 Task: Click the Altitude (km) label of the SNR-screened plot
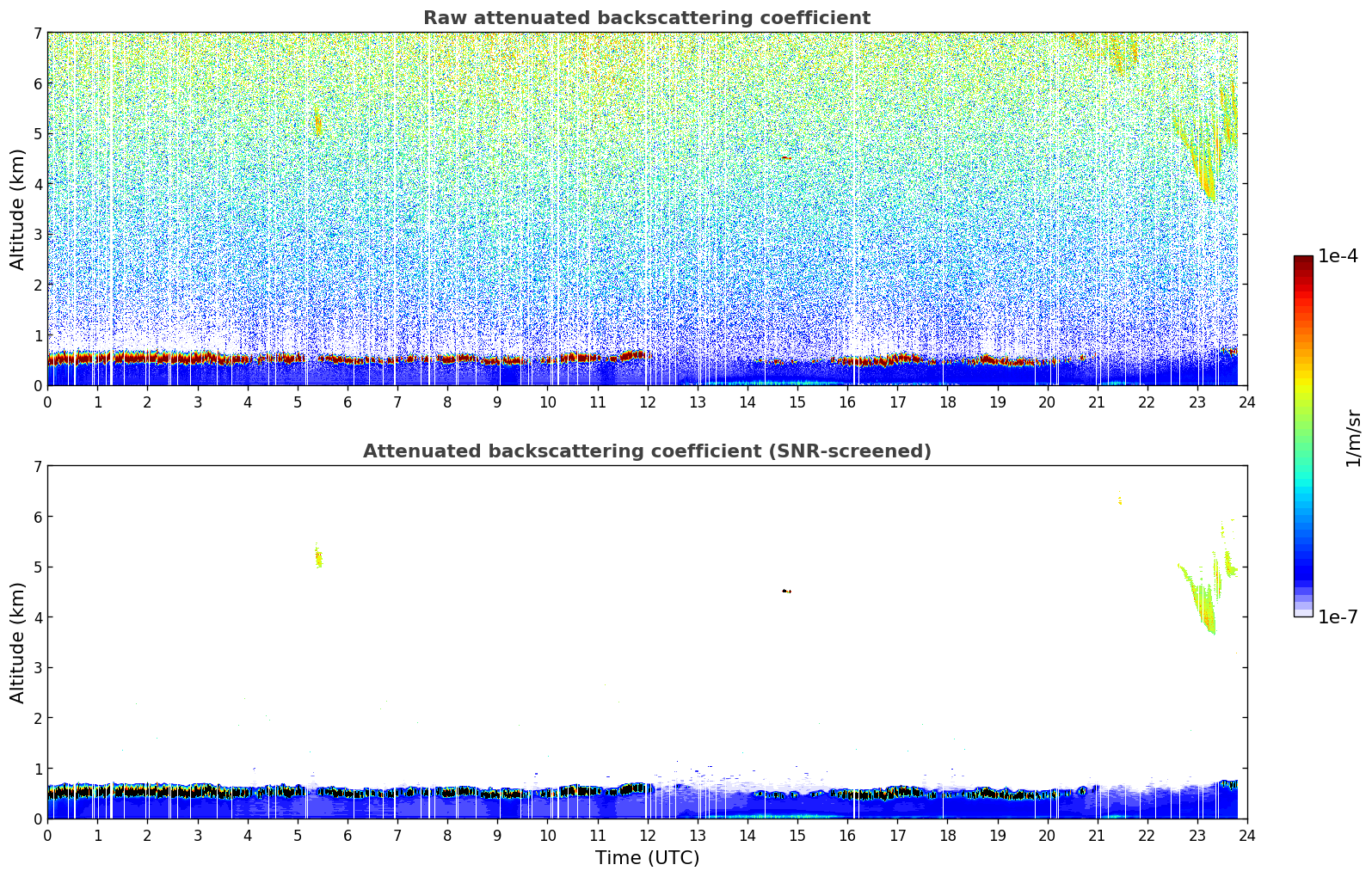[x=18, y=642]
